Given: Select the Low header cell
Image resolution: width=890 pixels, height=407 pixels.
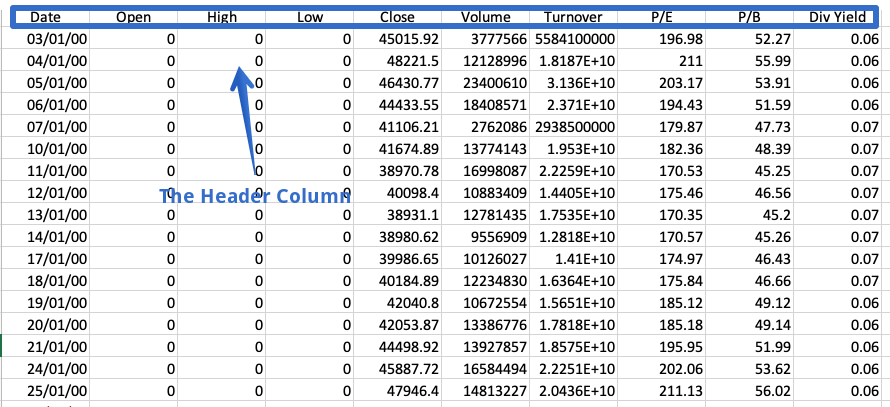Looking at the screenshot, I should pos(309,17).
